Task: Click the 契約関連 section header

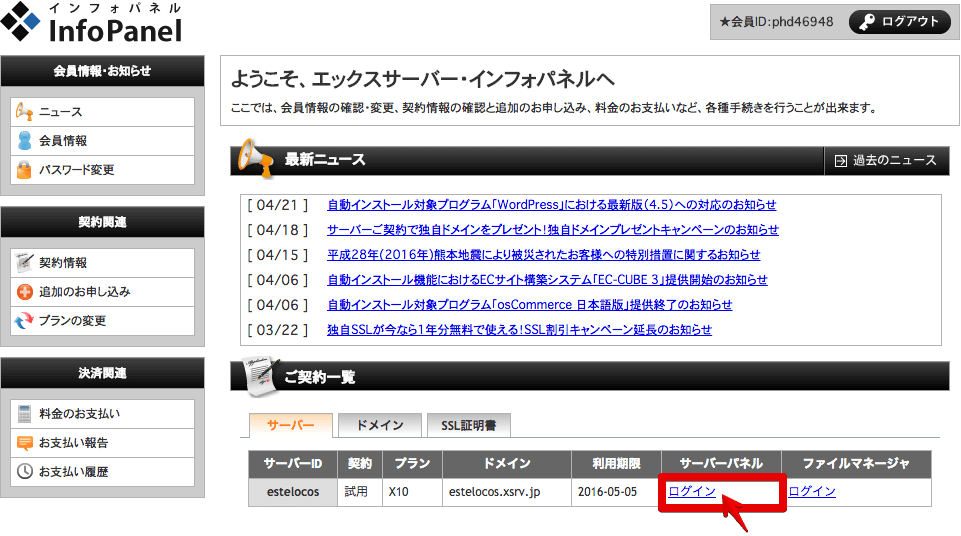Action: point(102,222)
